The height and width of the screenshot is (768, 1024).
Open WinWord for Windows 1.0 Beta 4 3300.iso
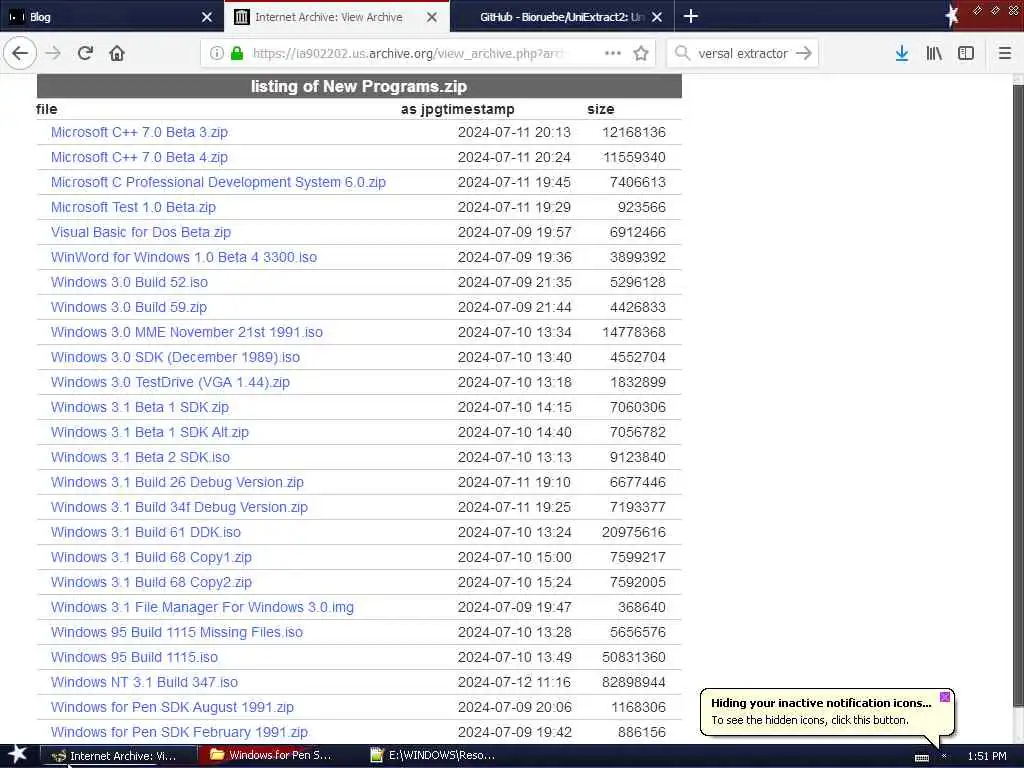(184, 257)
